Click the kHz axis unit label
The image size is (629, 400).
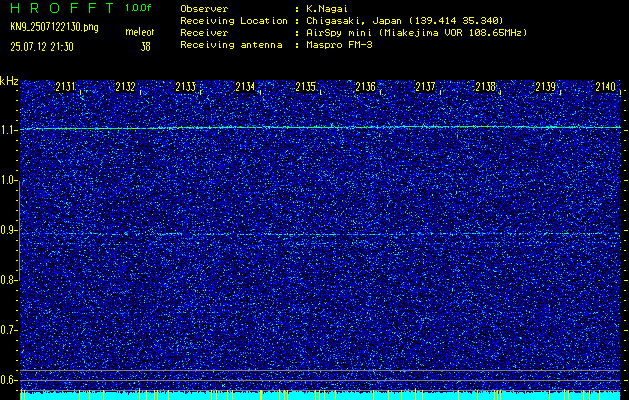(9, 81)
